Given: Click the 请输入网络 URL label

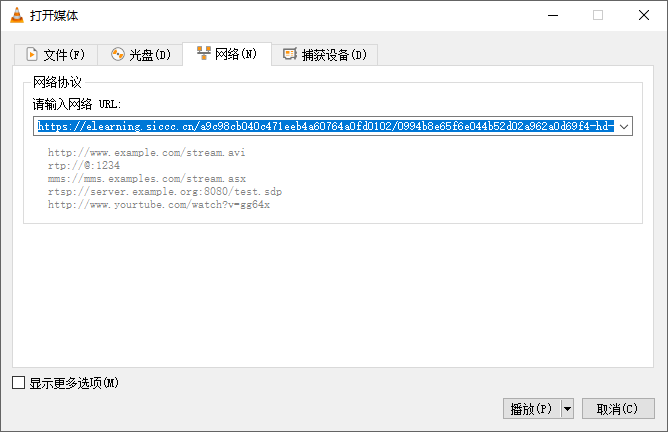Looking at the screenshot, I should coord(76,104).
